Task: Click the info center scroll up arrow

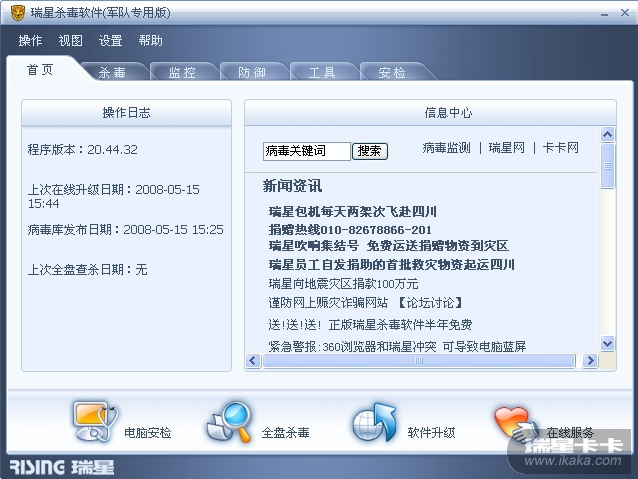Action: pyautogui.click(x=607, y=134)
